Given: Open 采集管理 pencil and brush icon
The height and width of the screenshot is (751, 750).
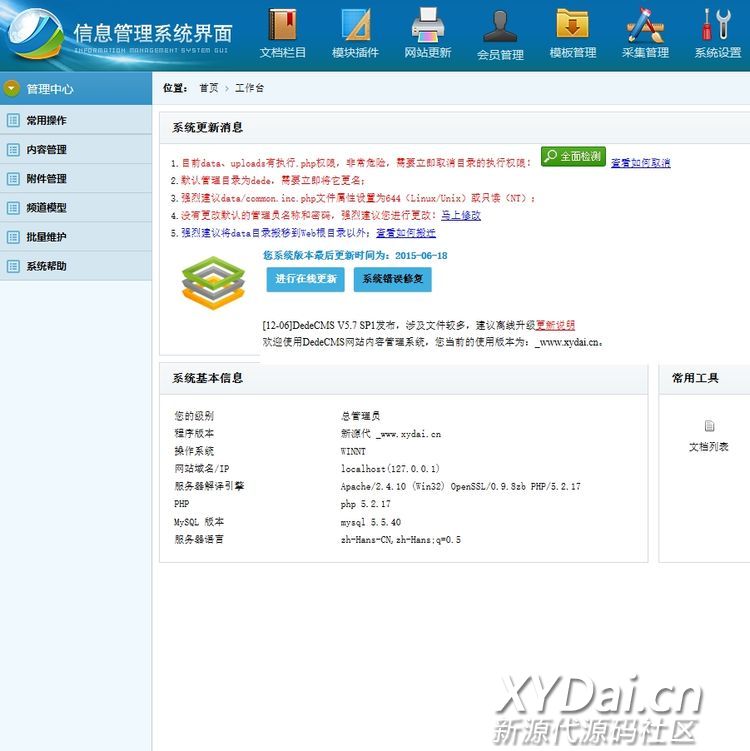Looking at the screenshot, I should [645, 25].
